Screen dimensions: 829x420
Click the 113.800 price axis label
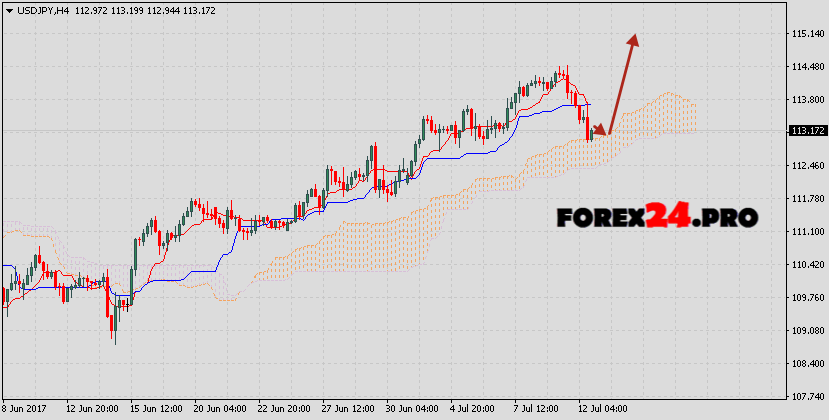(806, 100)
